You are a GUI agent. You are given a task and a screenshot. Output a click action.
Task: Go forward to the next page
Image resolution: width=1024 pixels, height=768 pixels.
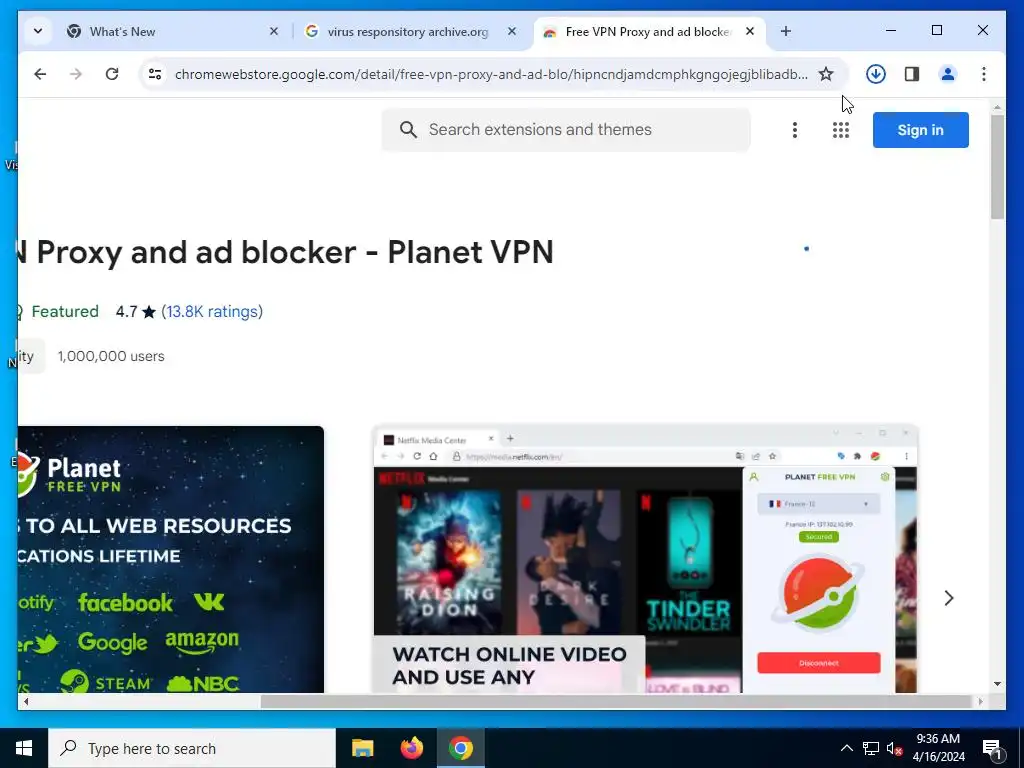[x=76, y=74]
